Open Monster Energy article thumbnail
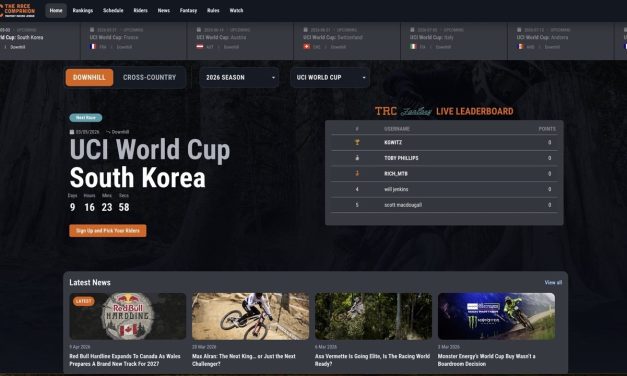This screenshot has width=627, height=376. [496, 316]
